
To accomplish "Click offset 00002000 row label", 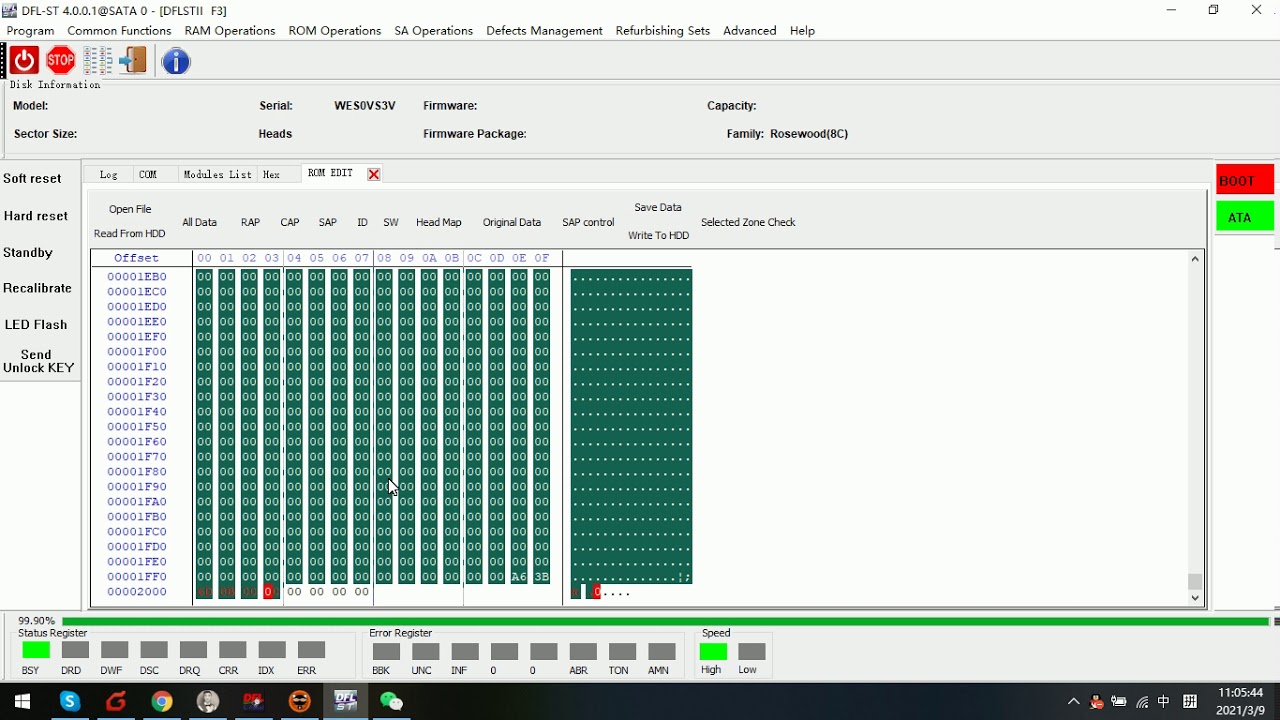I will point(137,591).
